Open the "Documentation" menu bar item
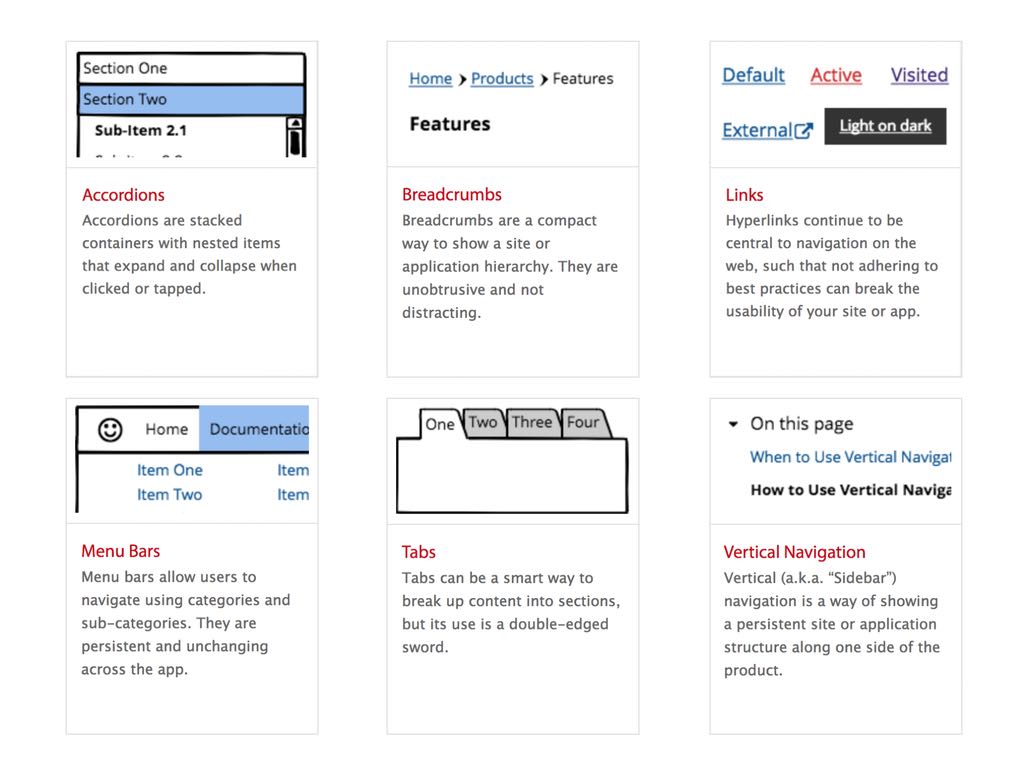 tap(258, 429)
